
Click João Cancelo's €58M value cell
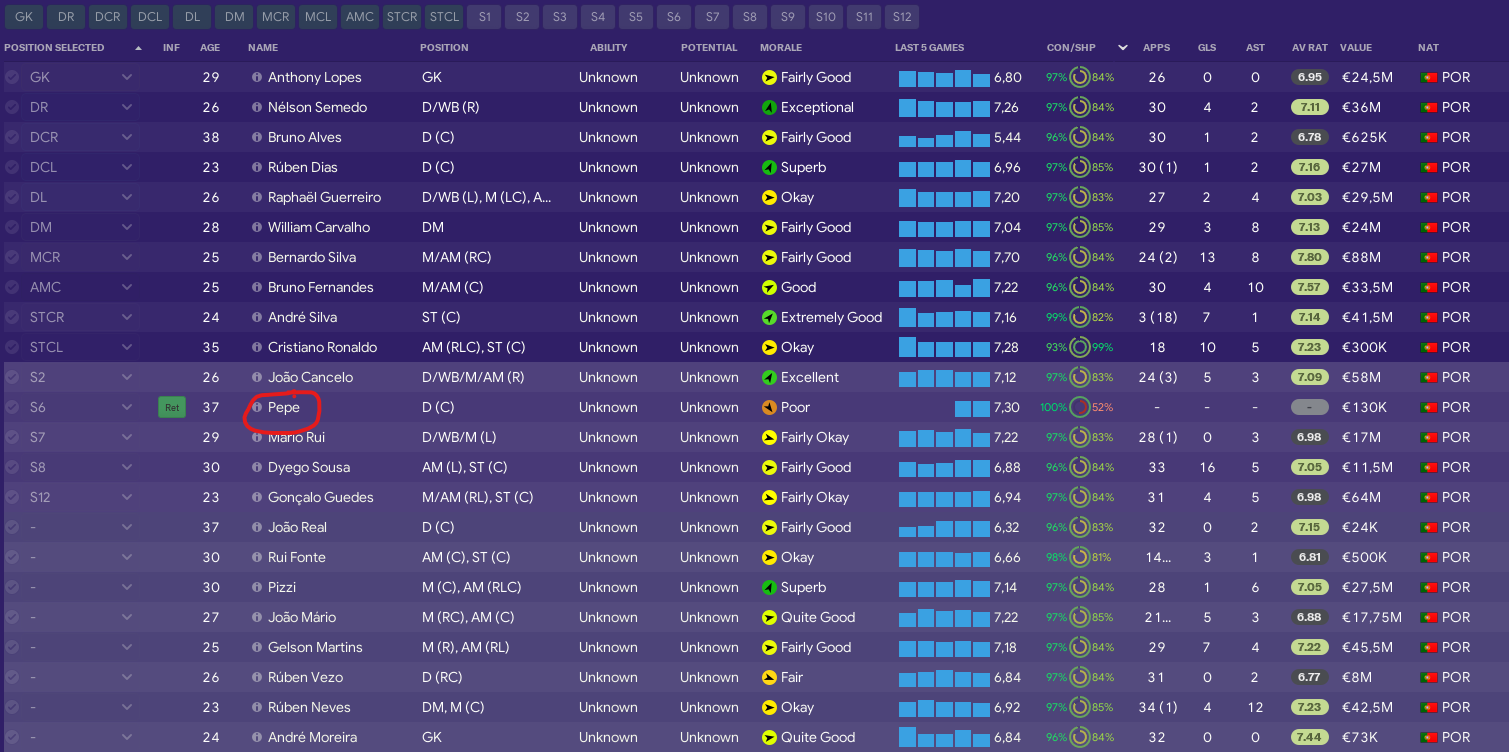point(1360,377)
